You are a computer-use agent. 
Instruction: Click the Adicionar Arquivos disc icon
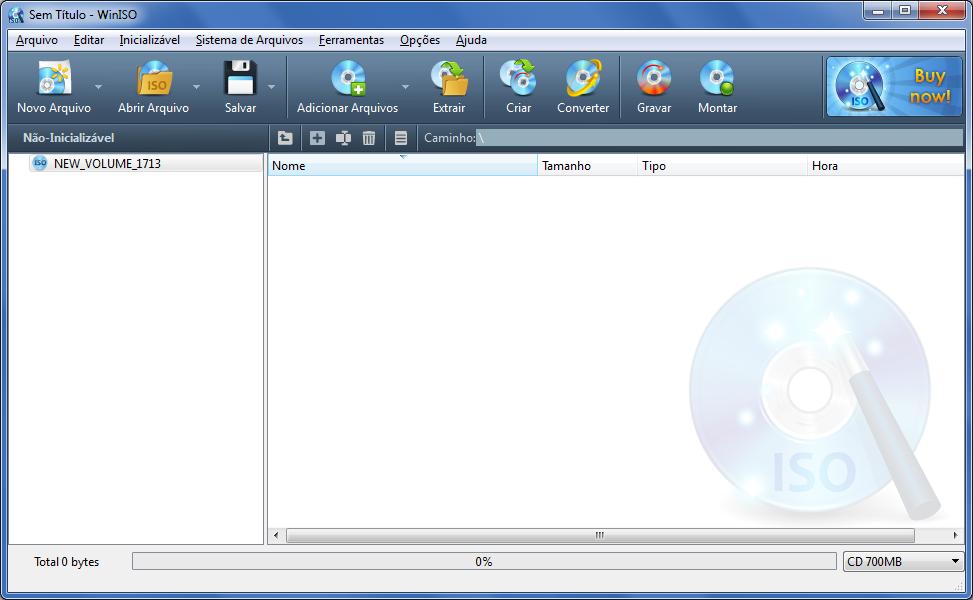(x=348, y=78)
